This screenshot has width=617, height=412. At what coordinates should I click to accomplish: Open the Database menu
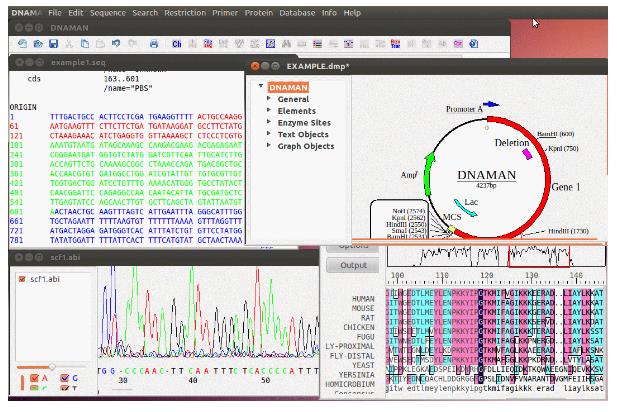pos(297,13)
